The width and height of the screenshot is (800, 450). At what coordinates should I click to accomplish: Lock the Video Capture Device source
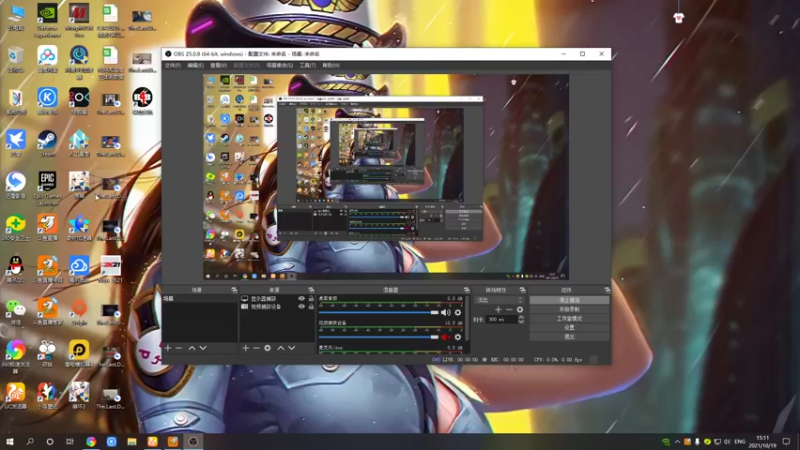[x=311, y=307]
